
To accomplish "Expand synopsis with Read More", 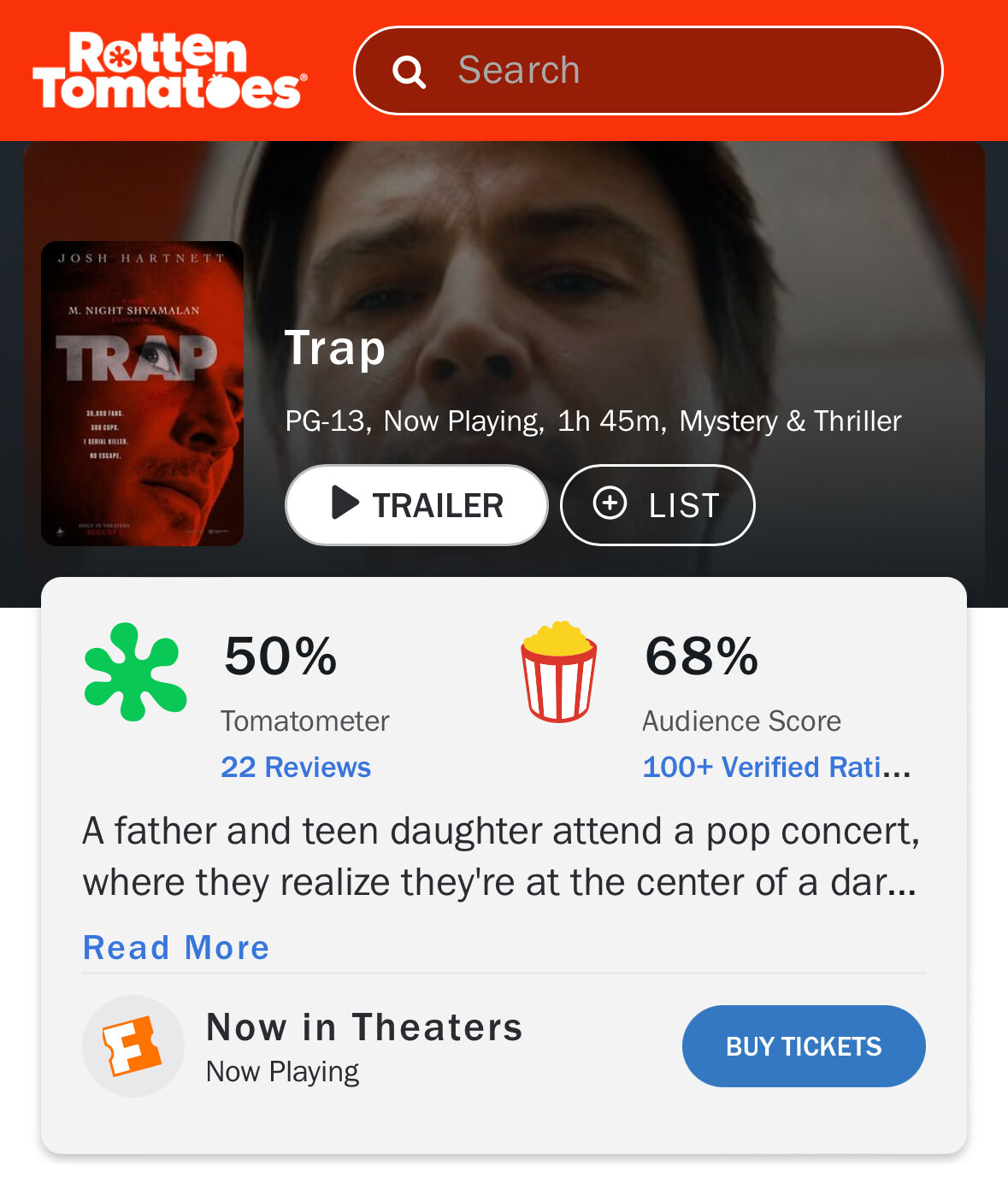I will pos(176,947).
